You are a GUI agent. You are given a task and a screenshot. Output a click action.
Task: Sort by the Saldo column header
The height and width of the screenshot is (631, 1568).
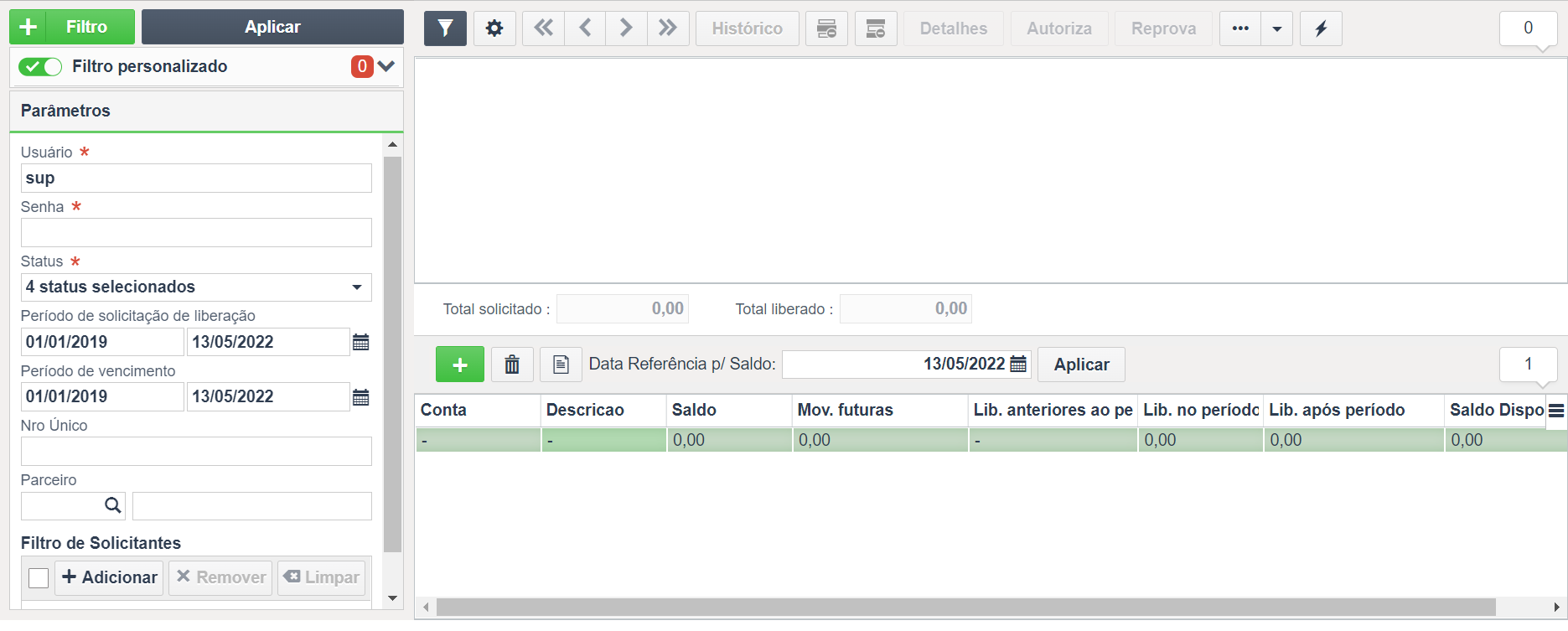click(x=729, y=410)
